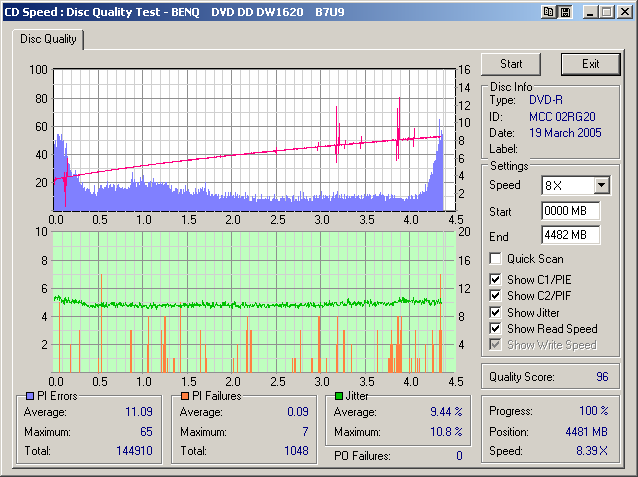Click the green Jitter color square
This screenshot has width=638, height=477.
(340, 397)
